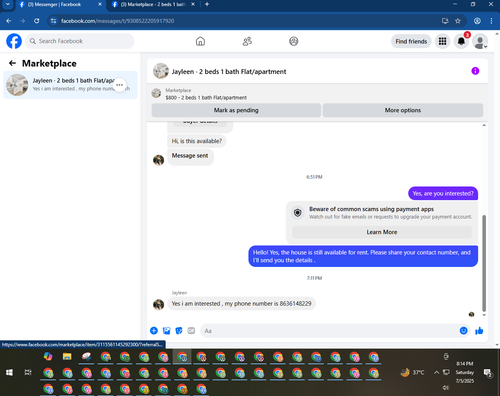
Task: Click Jayleen's avatar beside phone number message
Action: (x=158, y=304)
